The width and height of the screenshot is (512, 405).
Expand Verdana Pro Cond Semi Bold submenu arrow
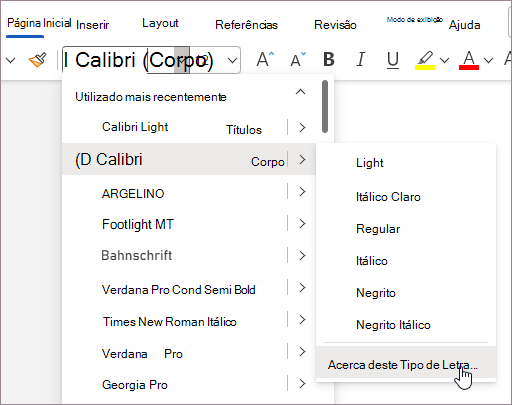(302, 287)
